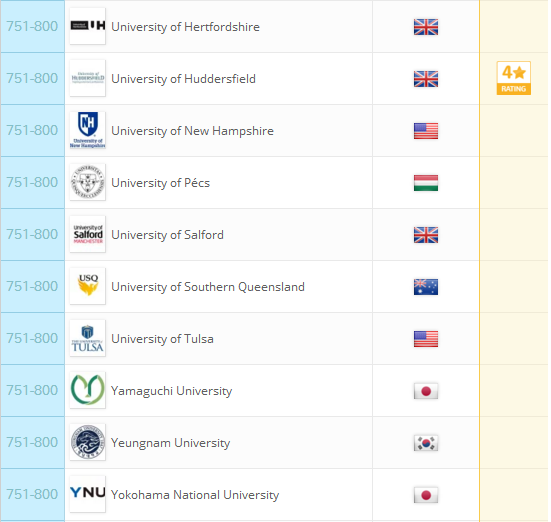Visit the University of Tulsa page link
Viewport: 551px width, 522px height.
[x=162, y=339]
